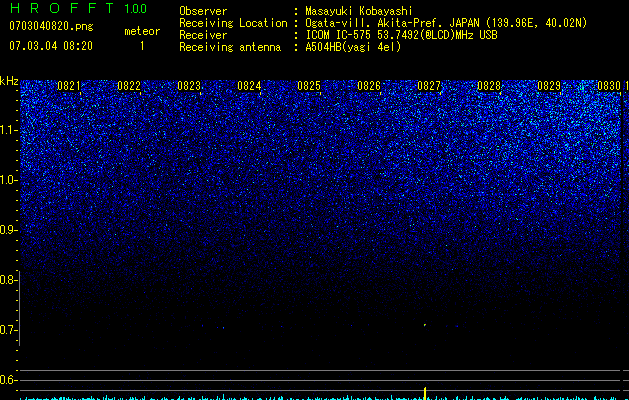Click antenna value A504HB(yagi 4el)
This screenshot has width=629, height=400.
353,47
